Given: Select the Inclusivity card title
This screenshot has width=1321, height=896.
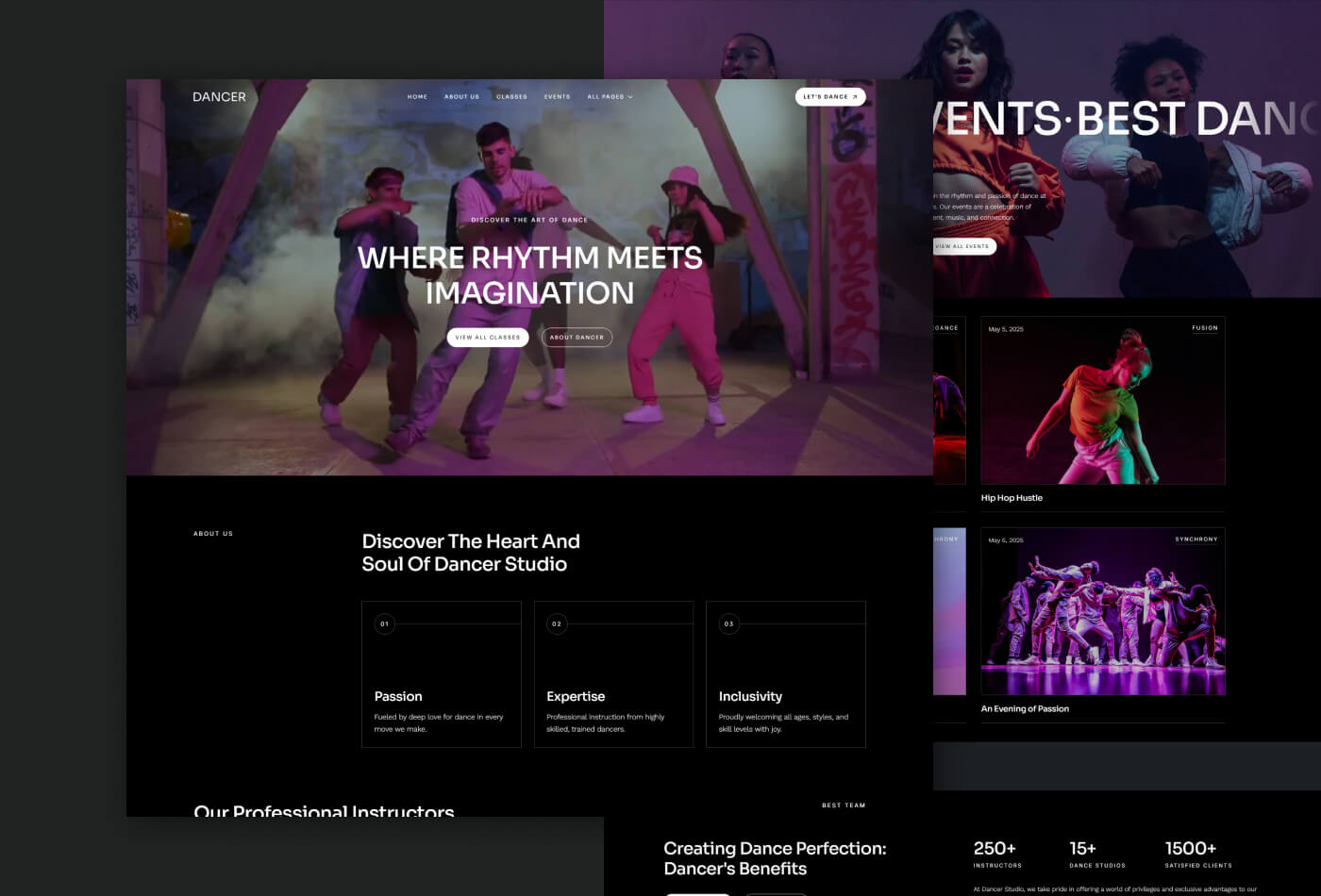Looking at the screenshot, I should [750, 696].
